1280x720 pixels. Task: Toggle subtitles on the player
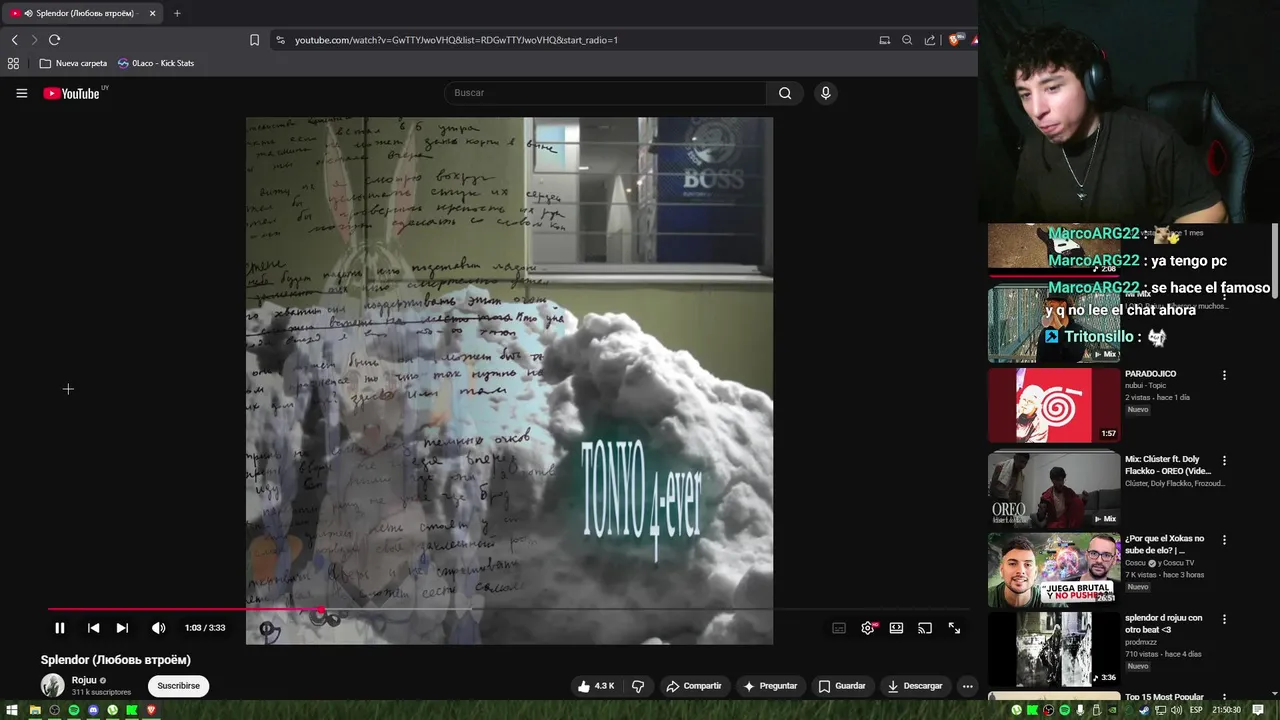[x=839, y=628]
